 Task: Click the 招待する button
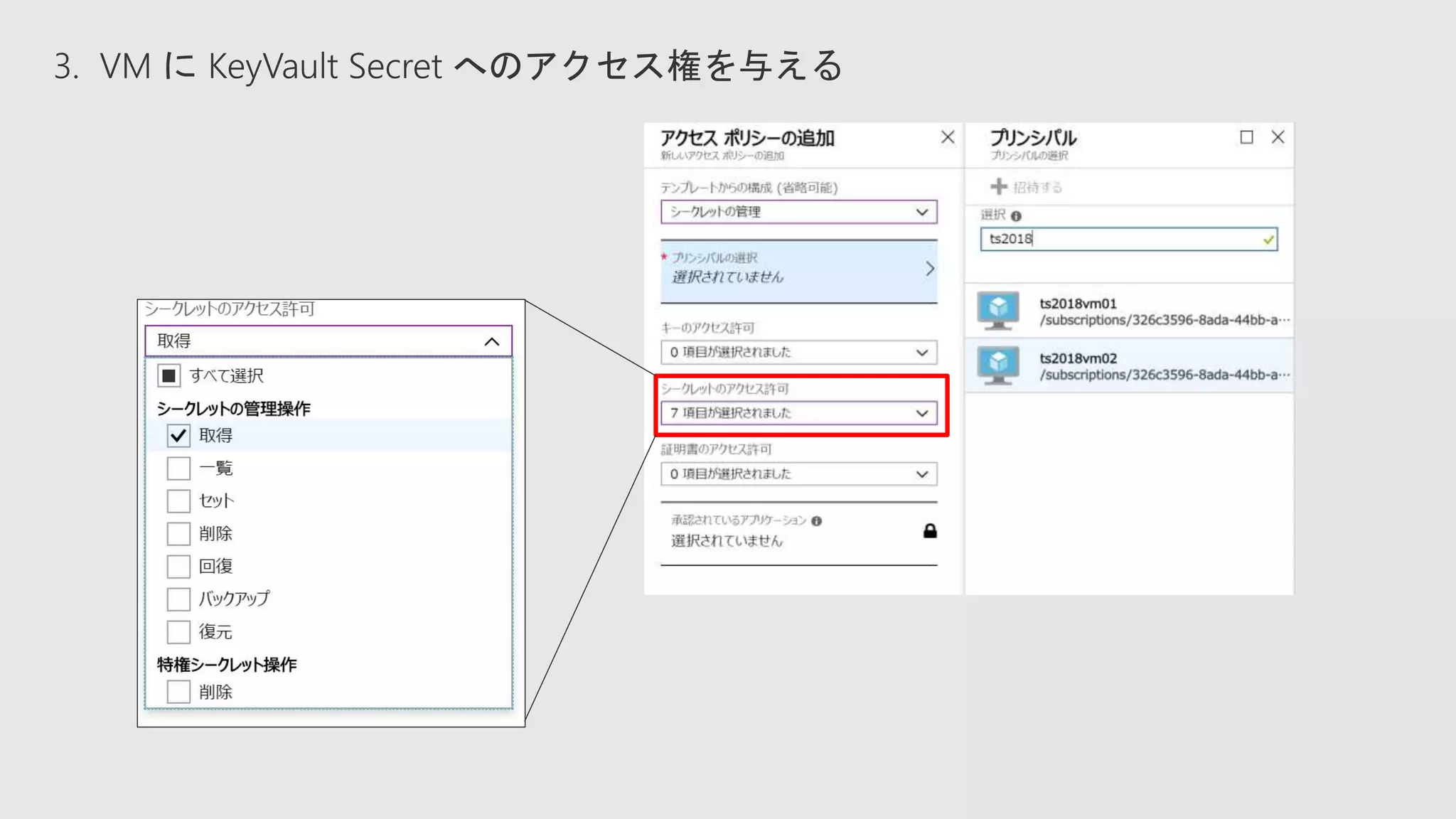(x=1037, y=187)
